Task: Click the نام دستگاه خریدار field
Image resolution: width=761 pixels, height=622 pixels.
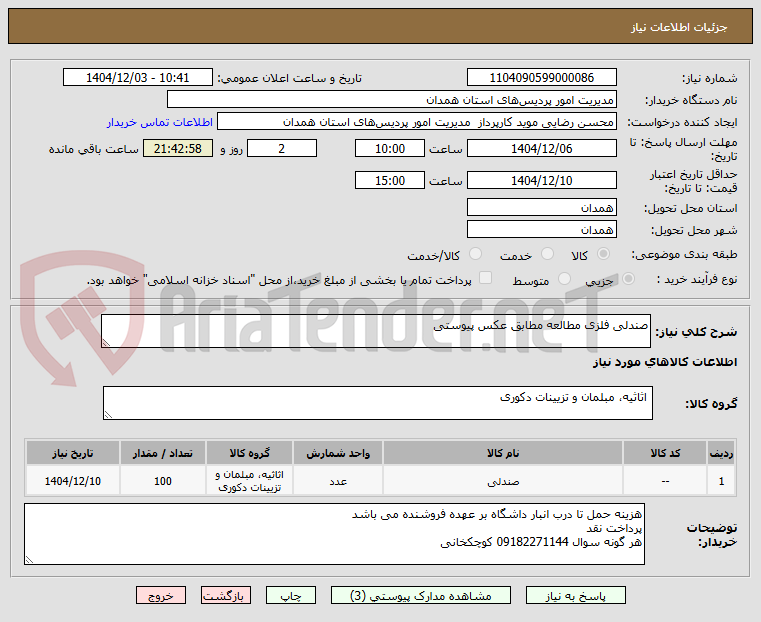Action: (392, 100)
